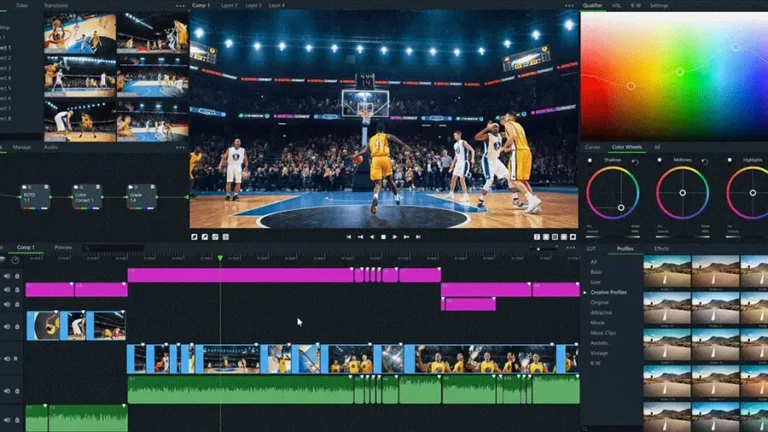Reset the Shadows color wheel
Screen dimensions: 768x432
tap(635, 162)
